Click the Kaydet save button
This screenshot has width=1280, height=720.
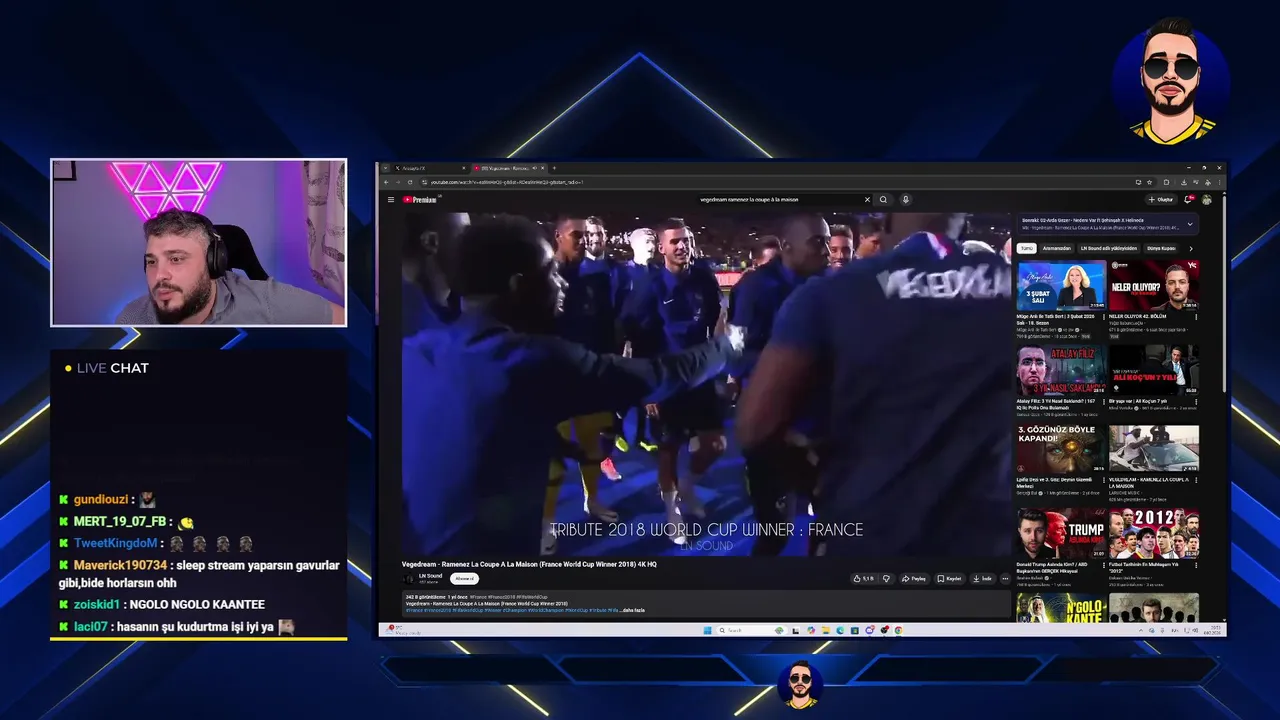click(x=950, y=578)
